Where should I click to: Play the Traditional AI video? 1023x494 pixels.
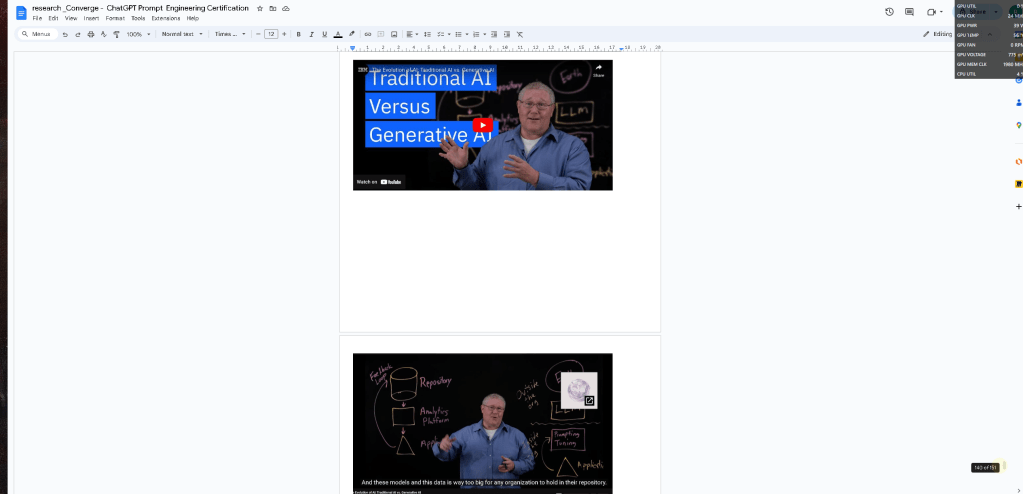pos(483,125)
